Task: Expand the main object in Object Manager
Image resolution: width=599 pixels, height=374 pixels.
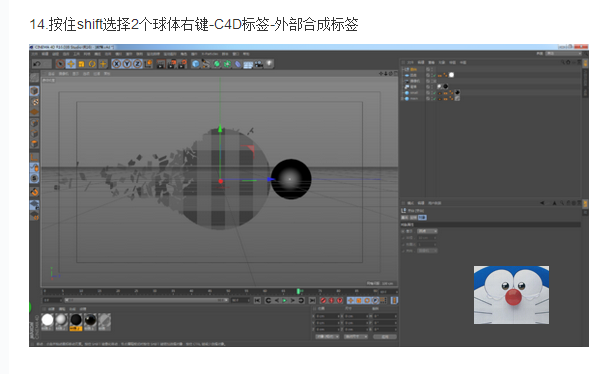Action: tap(402, 99)
